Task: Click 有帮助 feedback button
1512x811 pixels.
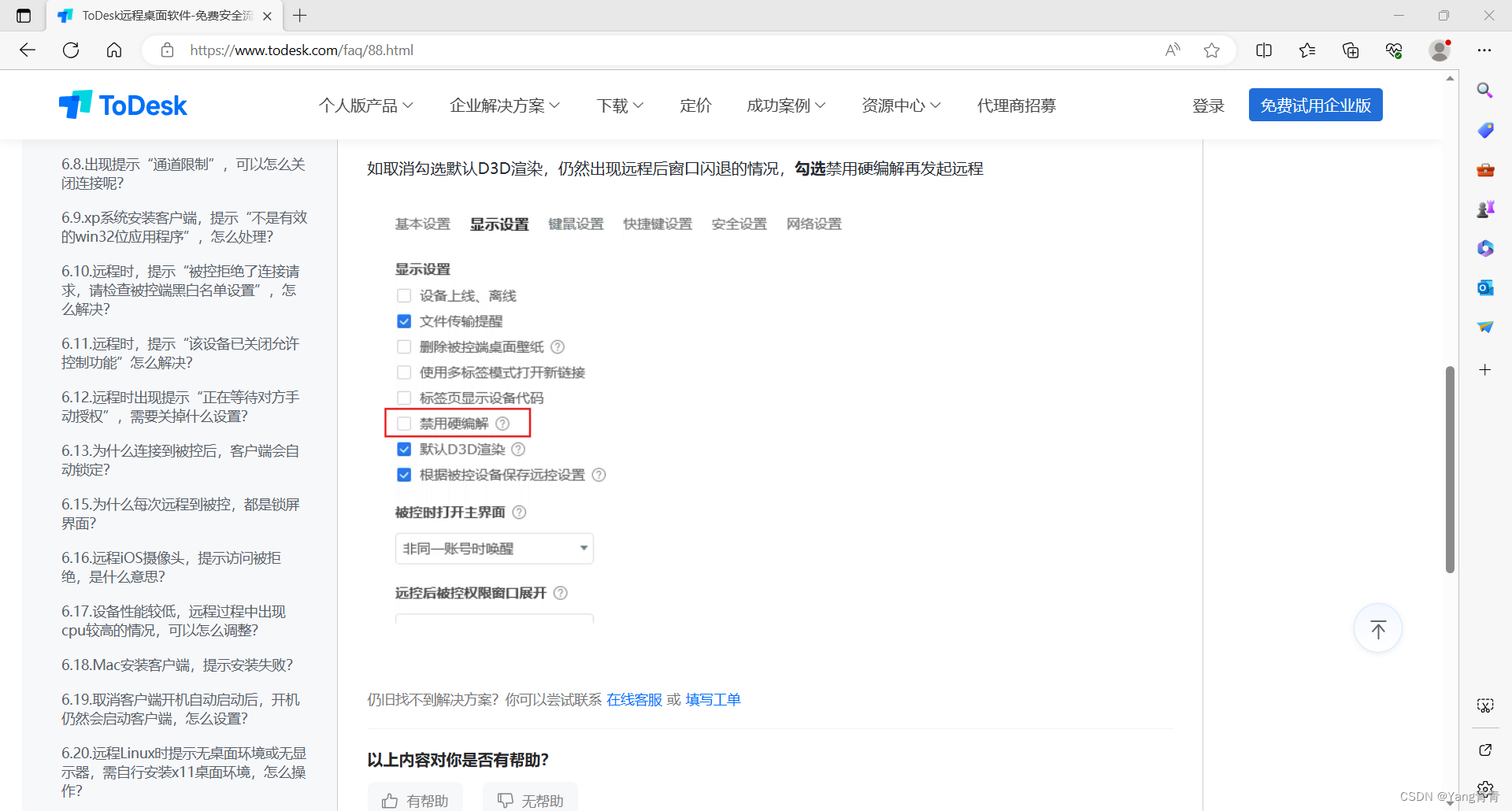Action: click(415, 798)
